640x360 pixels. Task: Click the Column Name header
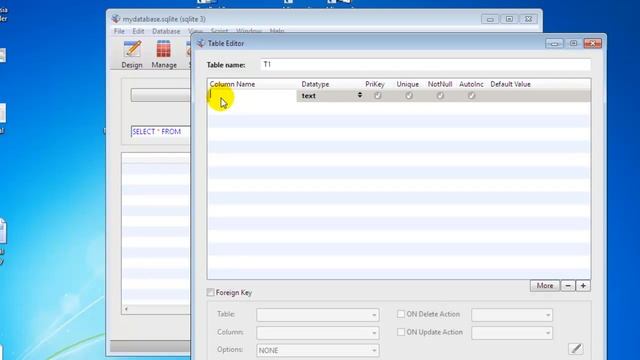click(232, 84)
